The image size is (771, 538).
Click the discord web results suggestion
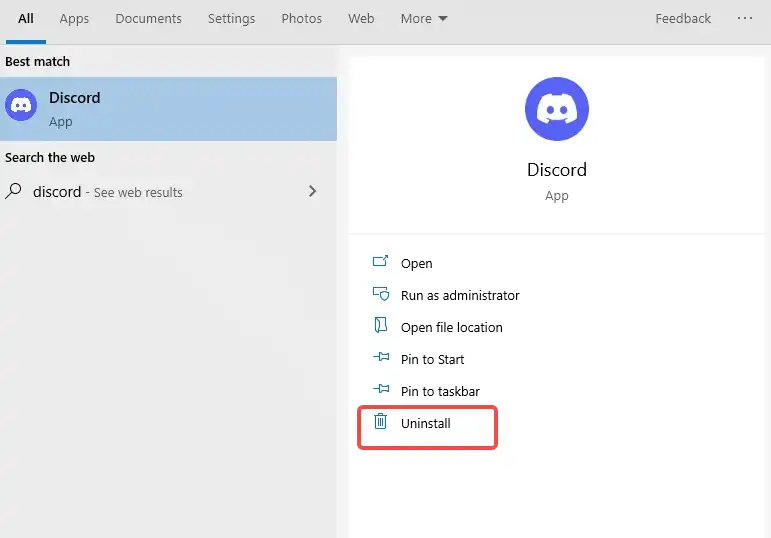pyautogui.click(x=160, y=191)
